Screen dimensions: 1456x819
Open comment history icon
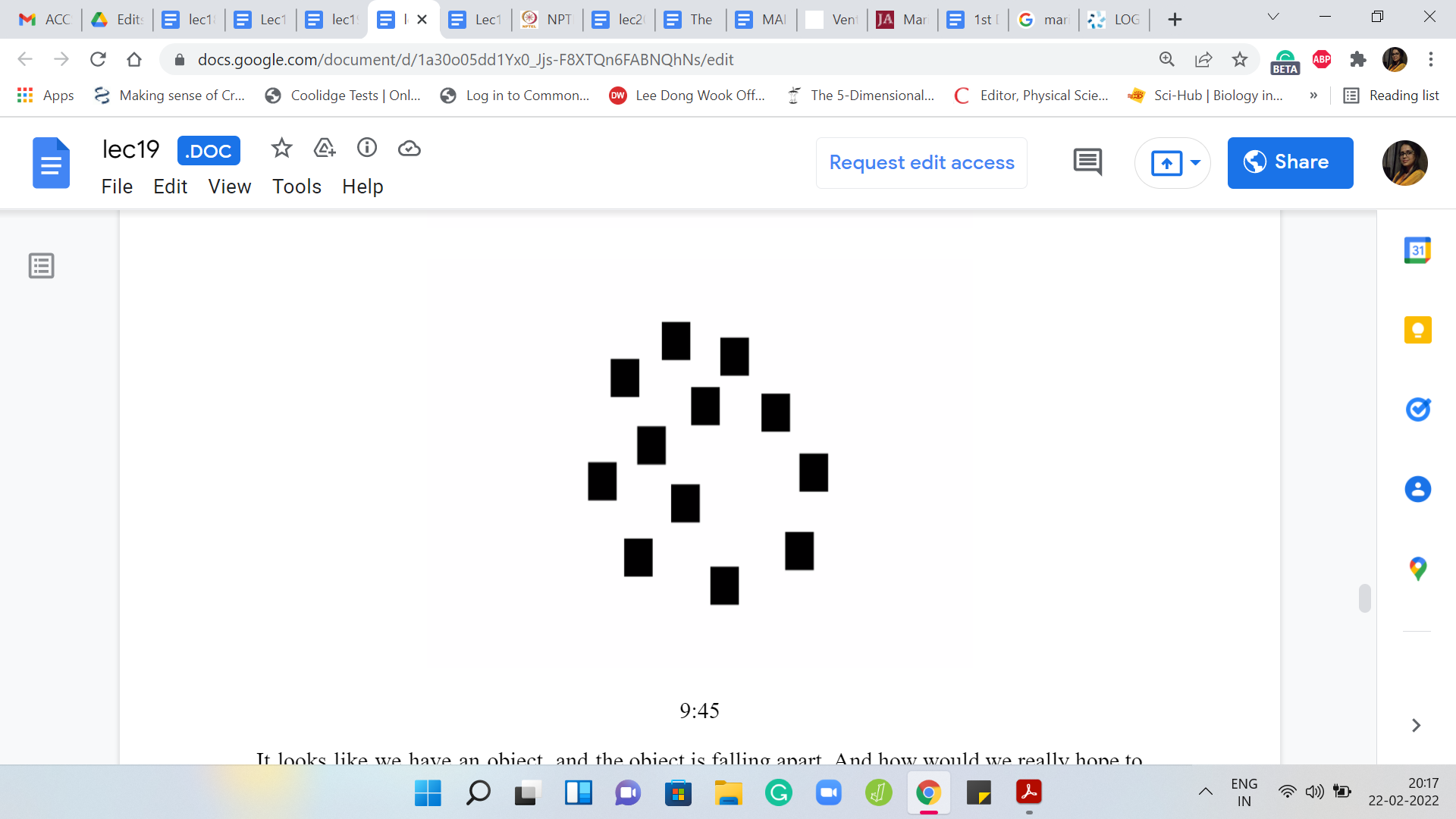1087,162
